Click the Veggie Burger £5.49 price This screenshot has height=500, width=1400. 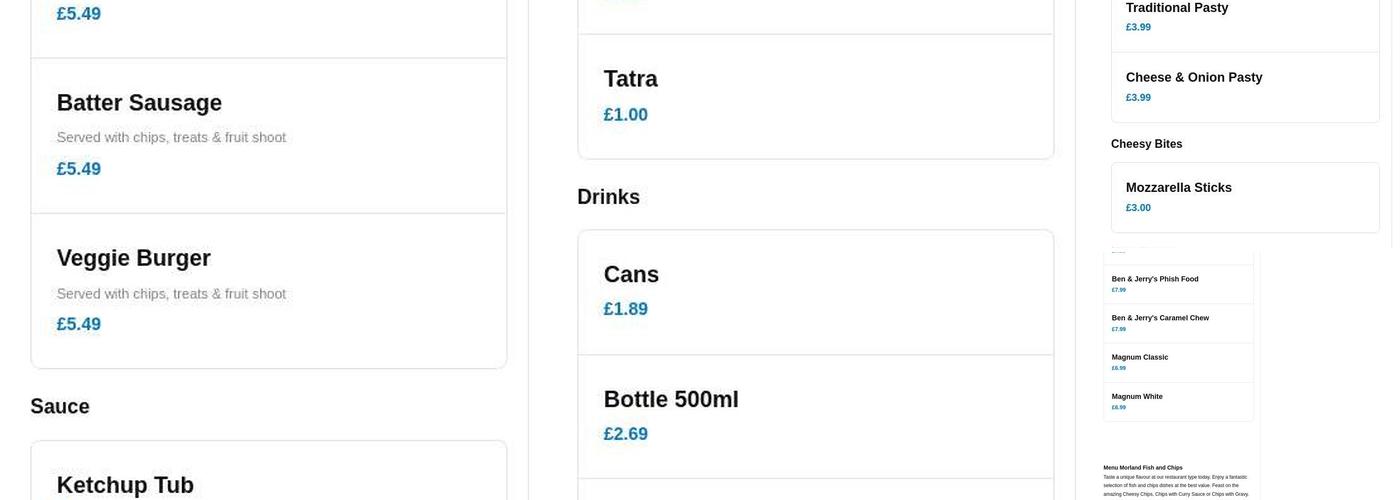pos(79,324)
